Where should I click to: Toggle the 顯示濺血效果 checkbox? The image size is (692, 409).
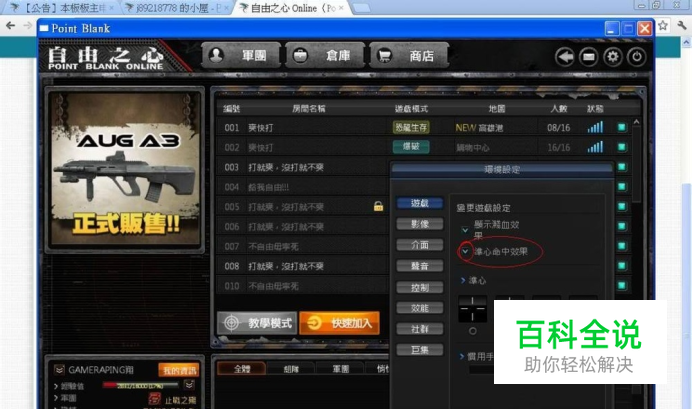point(465,230)
